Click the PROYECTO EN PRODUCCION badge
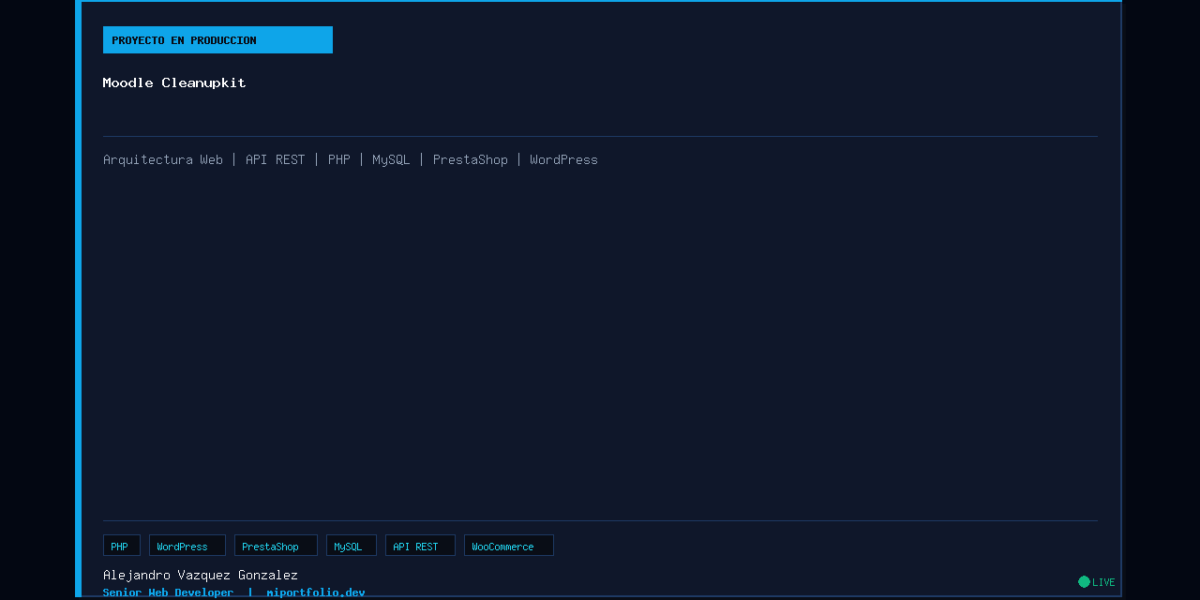This screenshot has height=600, width=1200. [x=218, y=40]
